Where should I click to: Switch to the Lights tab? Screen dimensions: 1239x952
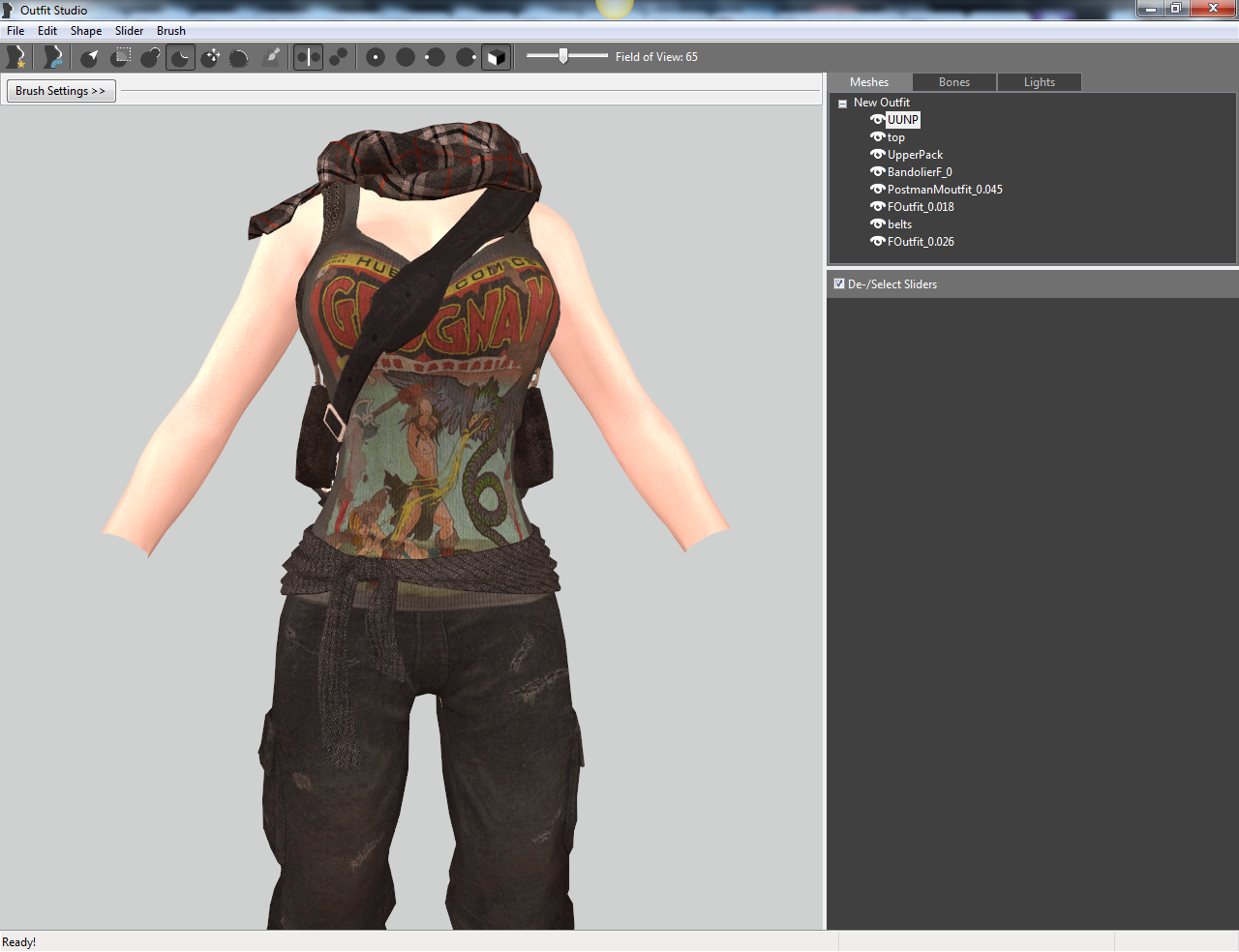(x=1040, y=82)
